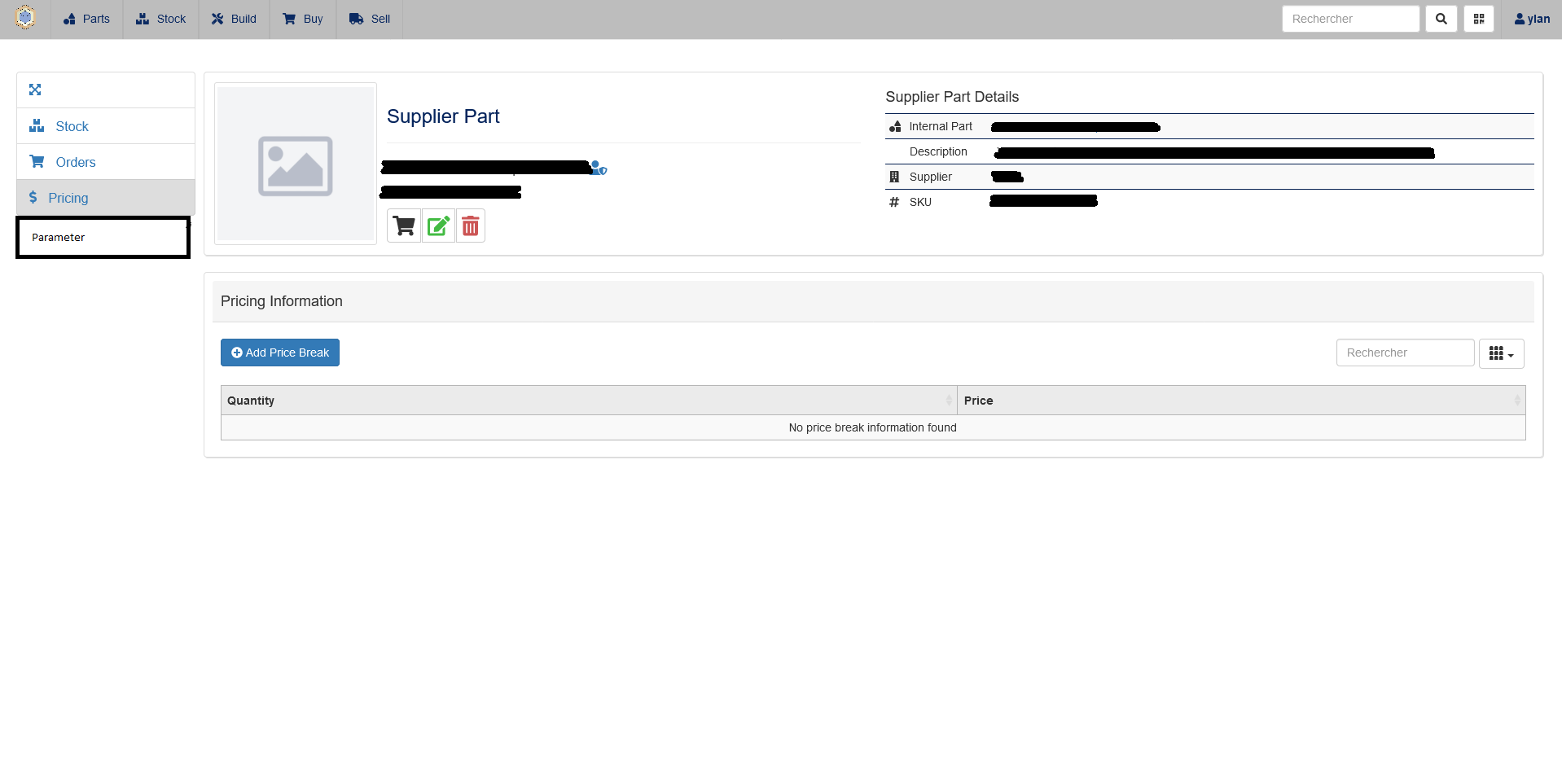This screenshot has width=1562, height=784.
Task: Open the Buy menu
Action: [x=302, y=19]
